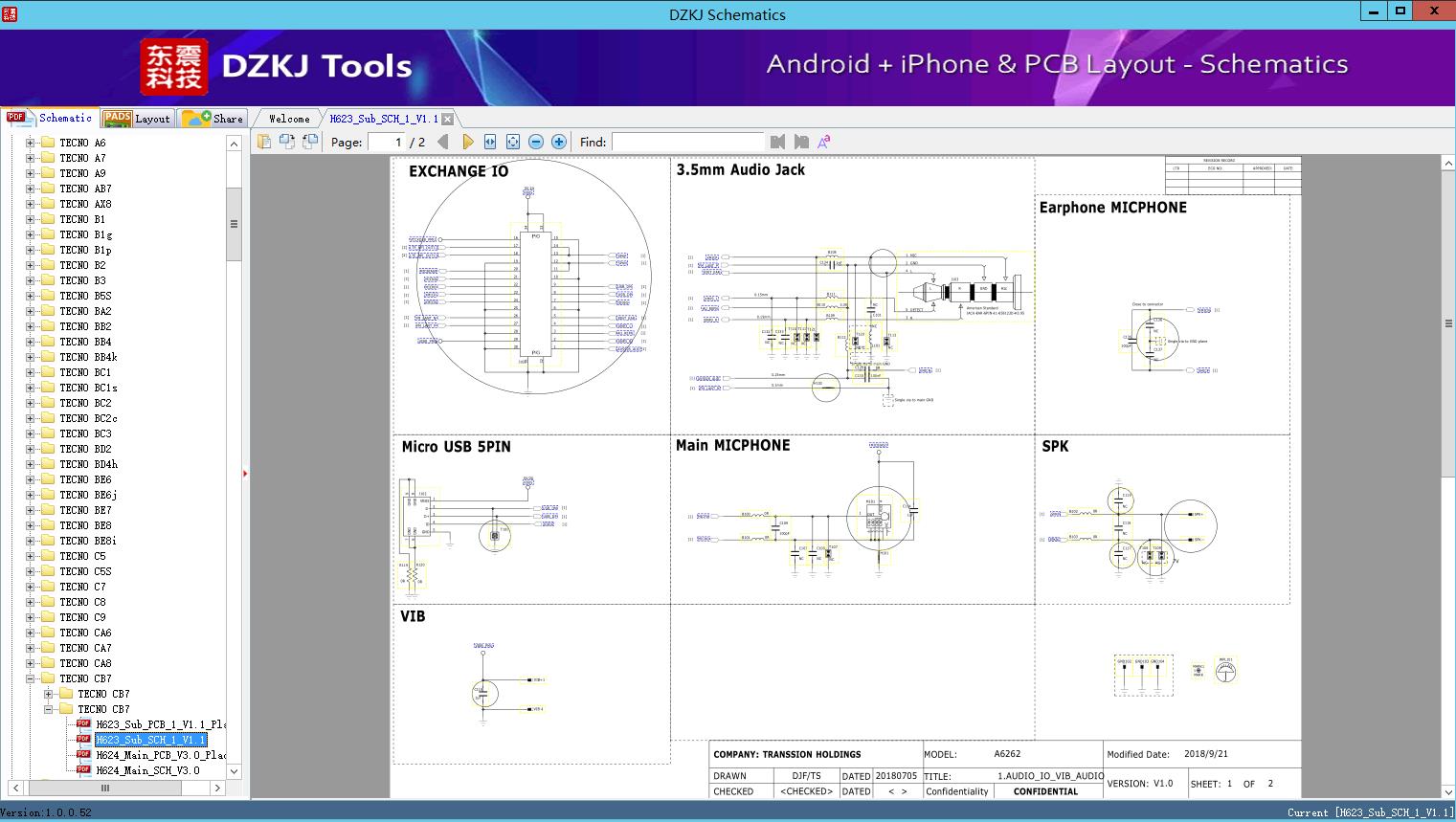Open the Share tab
The height and width of the screenshot is (822, 1456).
click(x=213, y=119)
